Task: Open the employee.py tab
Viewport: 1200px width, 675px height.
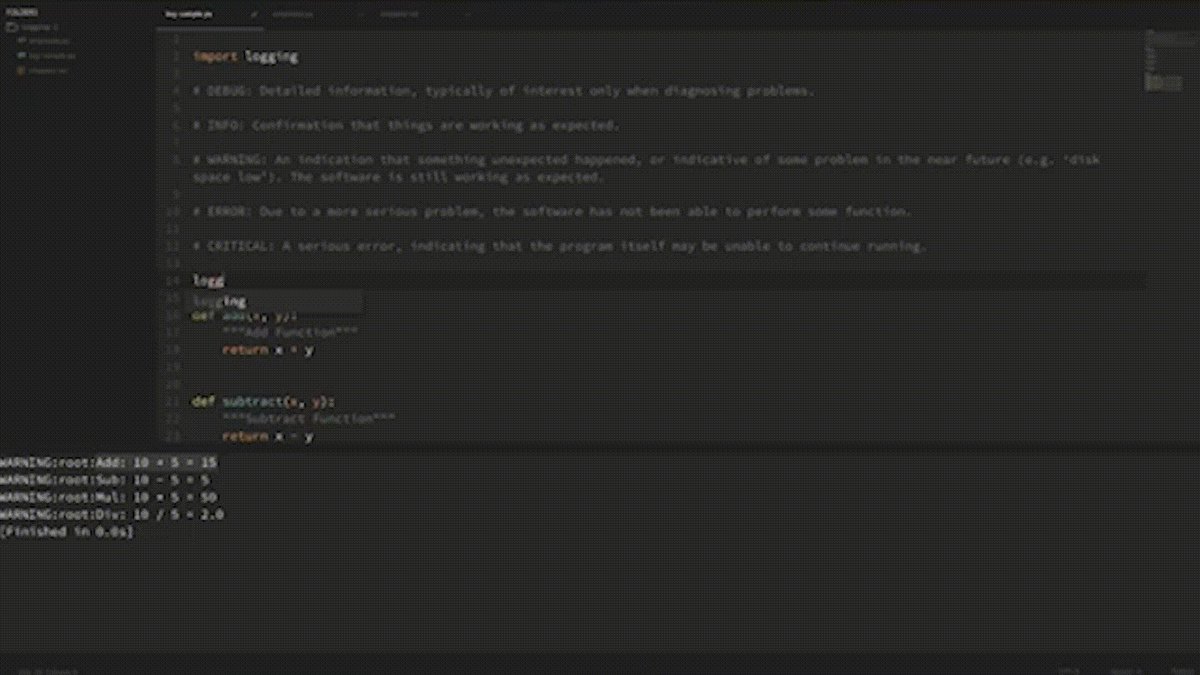Action: tap(291, 15)
